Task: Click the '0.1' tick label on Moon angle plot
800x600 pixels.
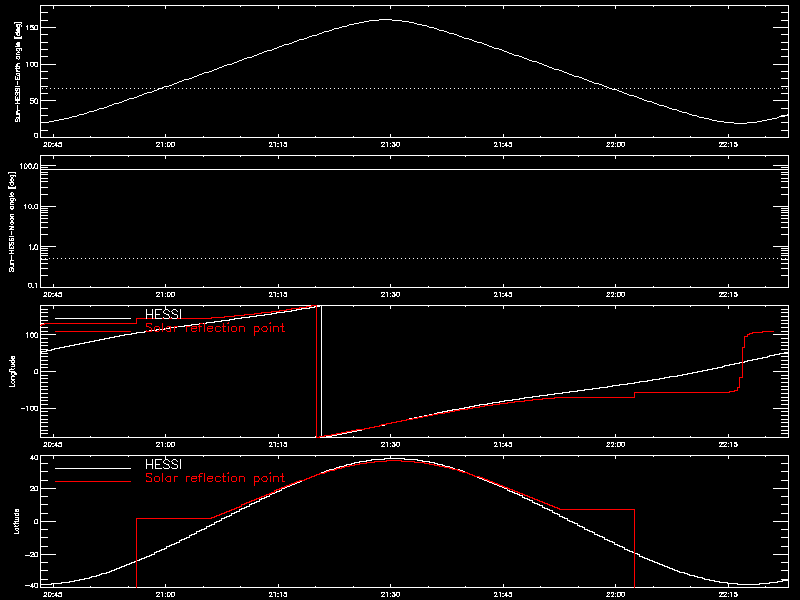Action: [32, 285]
